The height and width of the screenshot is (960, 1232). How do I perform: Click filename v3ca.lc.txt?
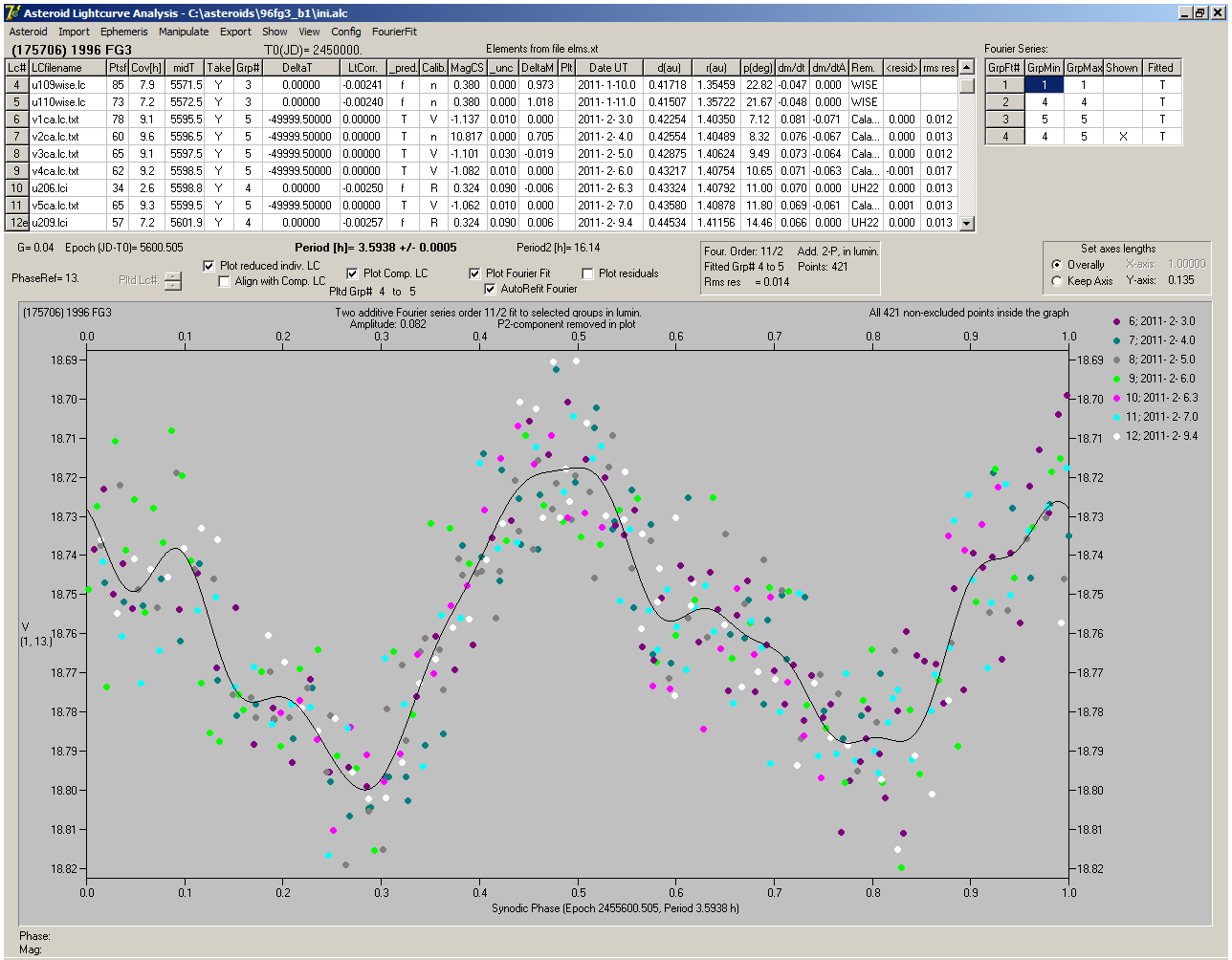[x=55, y=154]
